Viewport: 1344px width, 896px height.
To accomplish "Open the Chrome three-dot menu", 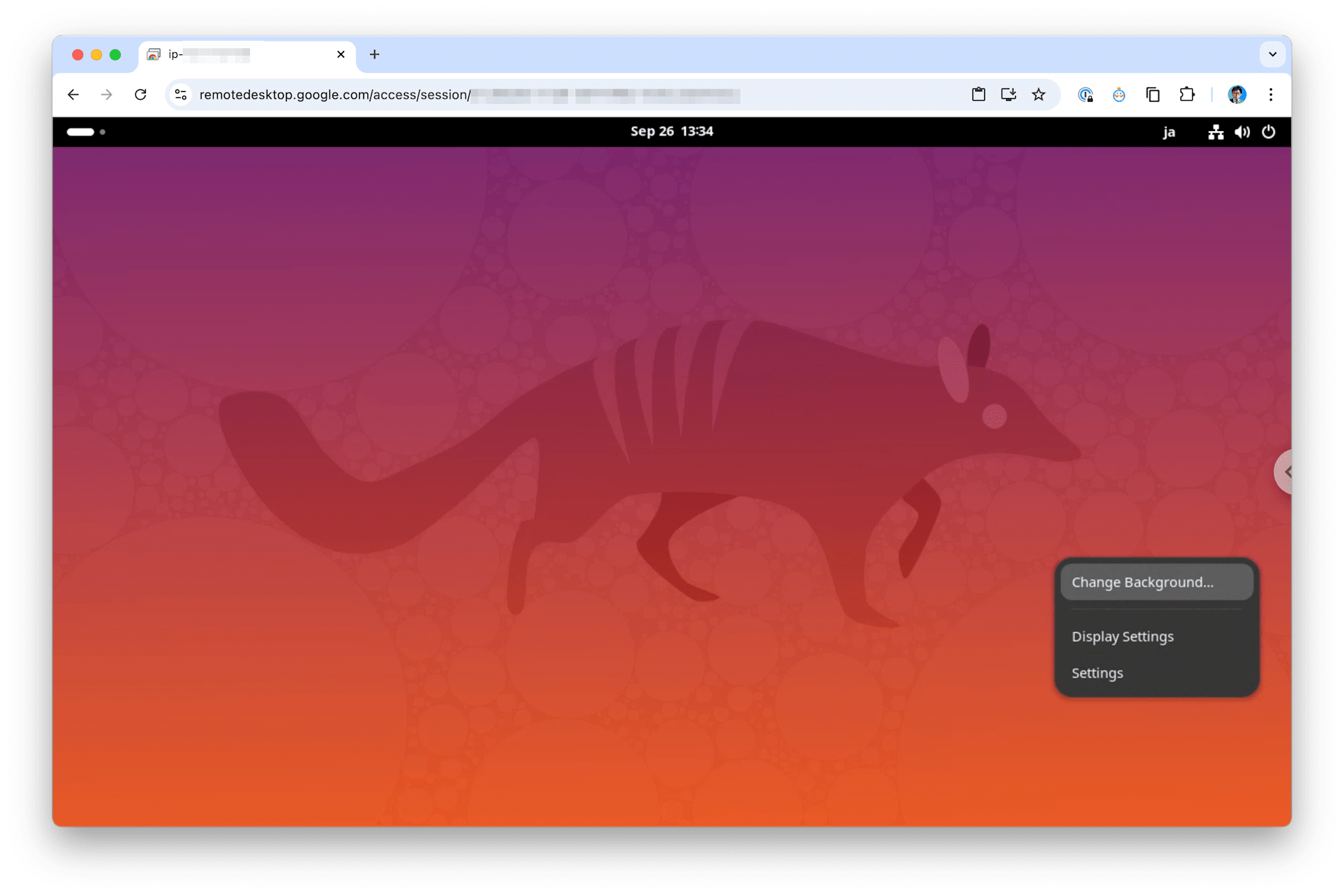I will tap(1271, 95).
